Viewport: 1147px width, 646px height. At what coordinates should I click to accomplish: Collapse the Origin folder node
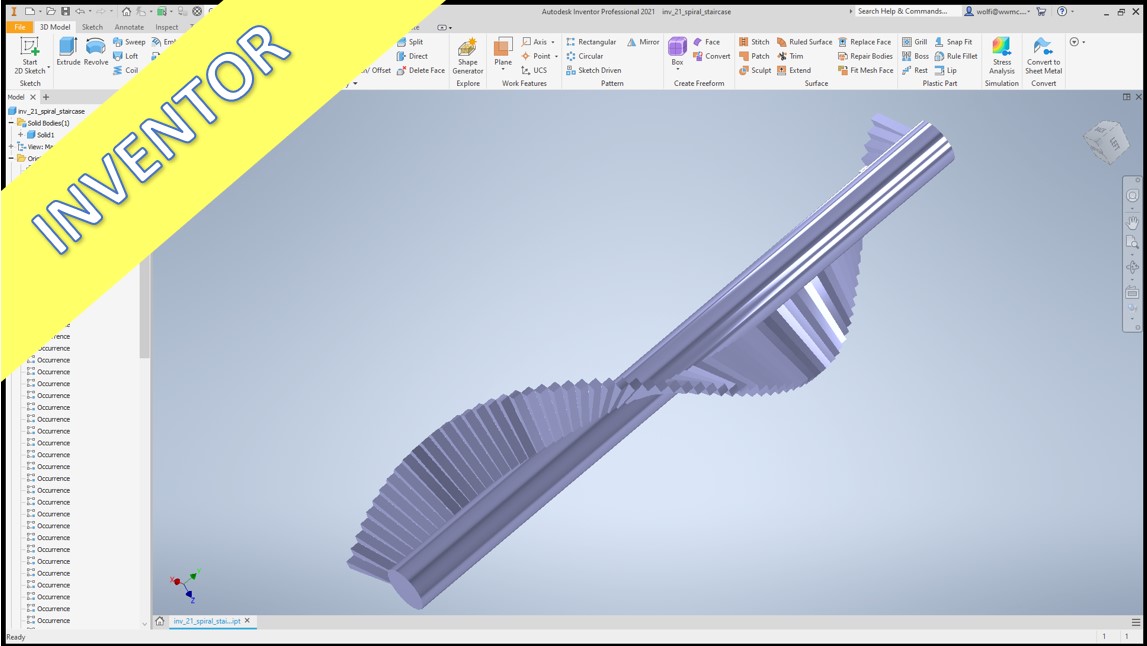[11, 158]
